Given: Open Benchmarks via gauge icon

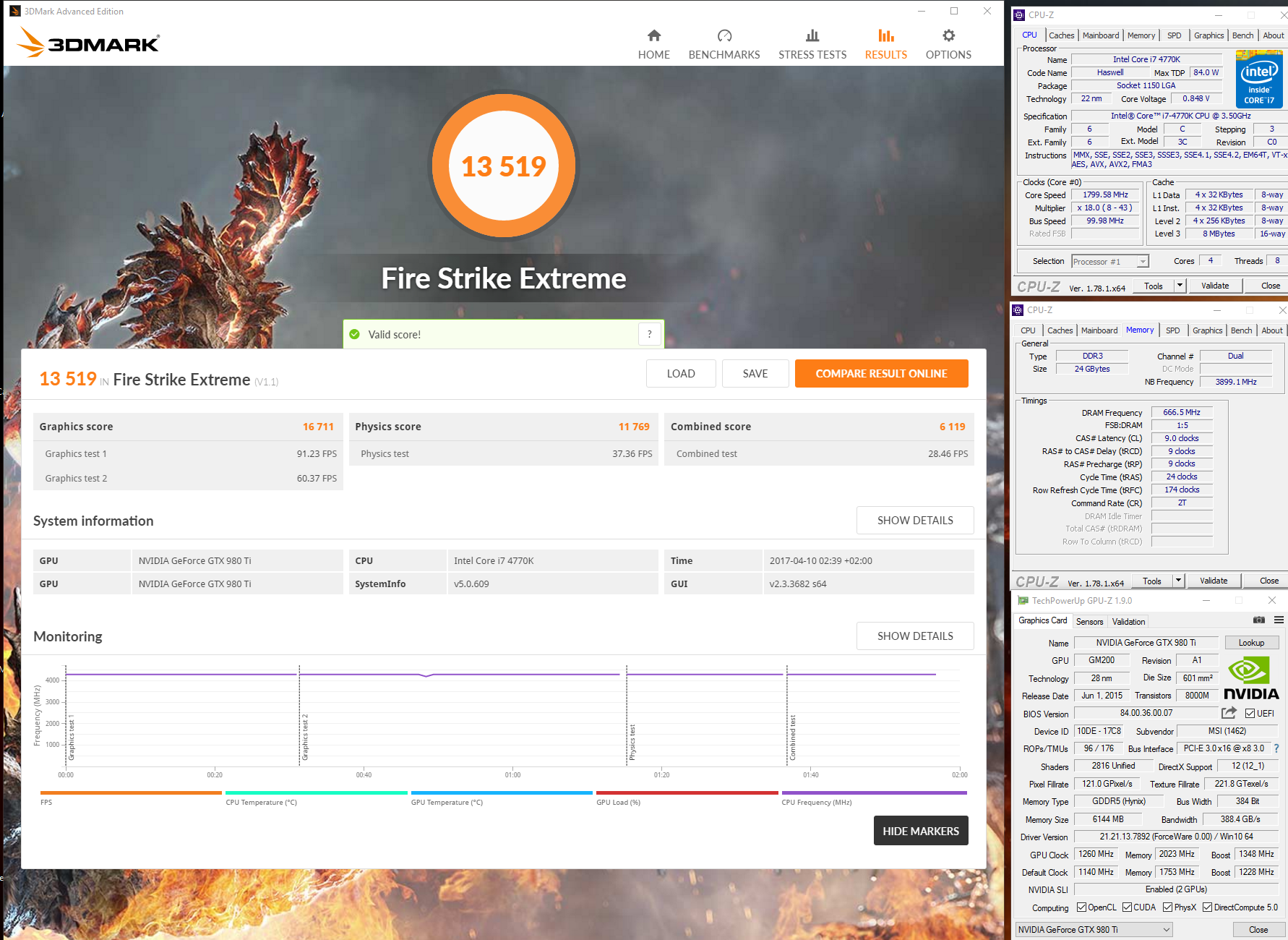Looking at the screenshot, I should (x=724, y=35).
